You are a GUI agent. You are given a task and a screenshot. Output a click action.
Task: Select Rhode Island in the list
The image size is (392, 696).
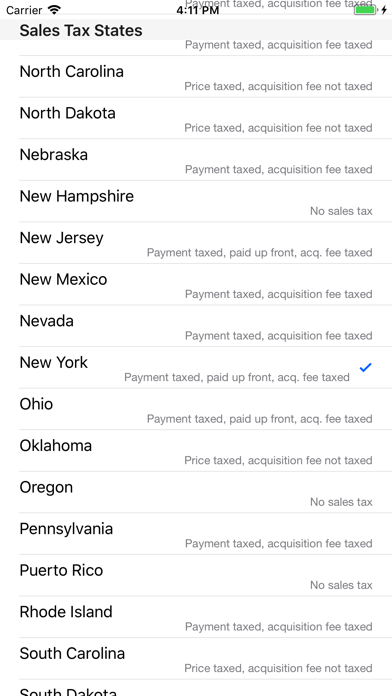click(196, 617)
